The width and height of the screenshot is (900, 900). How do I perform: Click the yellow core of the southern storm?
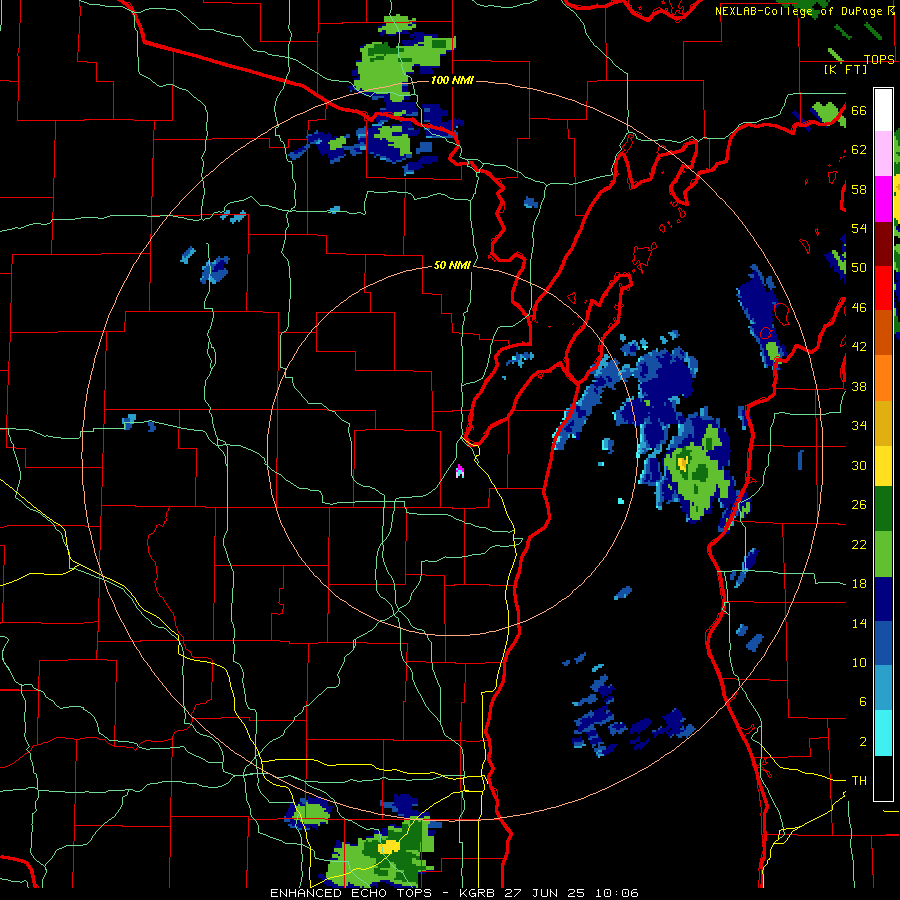click(389, 846)
